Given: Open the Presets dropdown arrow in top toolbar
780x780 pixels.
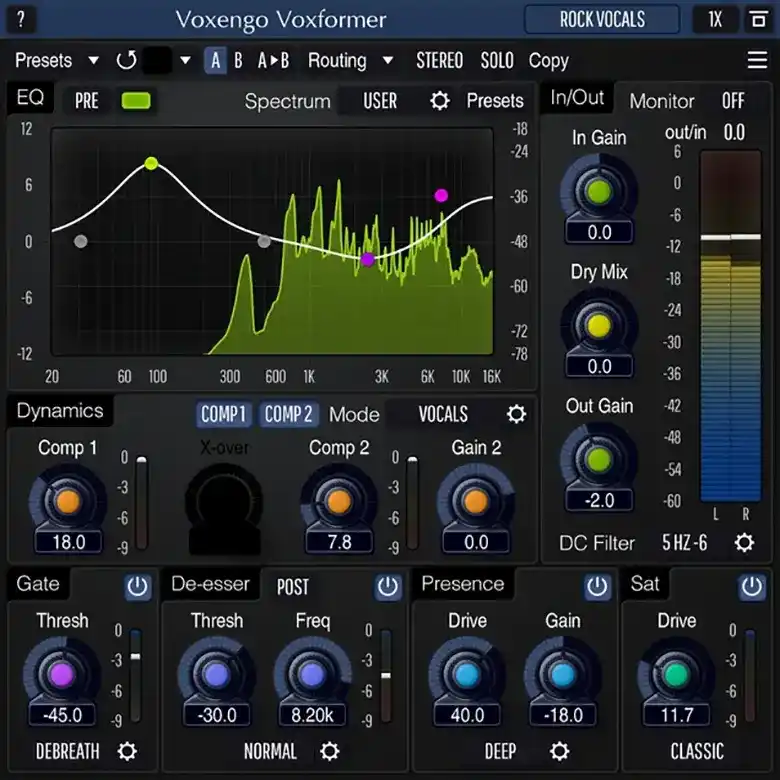Looking at the screenshot, I should point(93,61).
